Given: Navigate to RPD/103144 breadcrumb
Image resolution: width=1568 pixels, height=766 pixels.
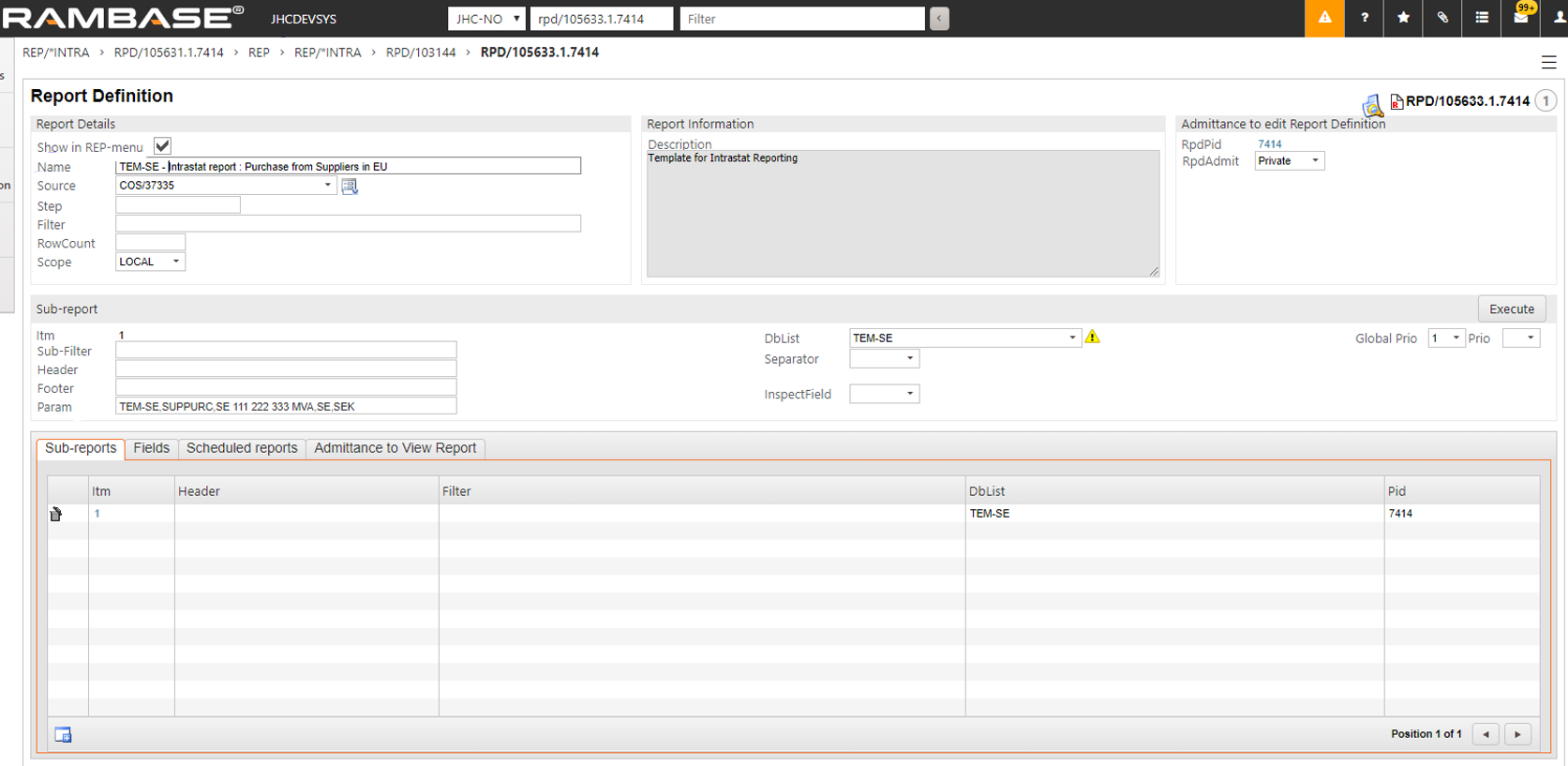Looking at the screenshot, I should pyautogui.click(x=421, y=53).
